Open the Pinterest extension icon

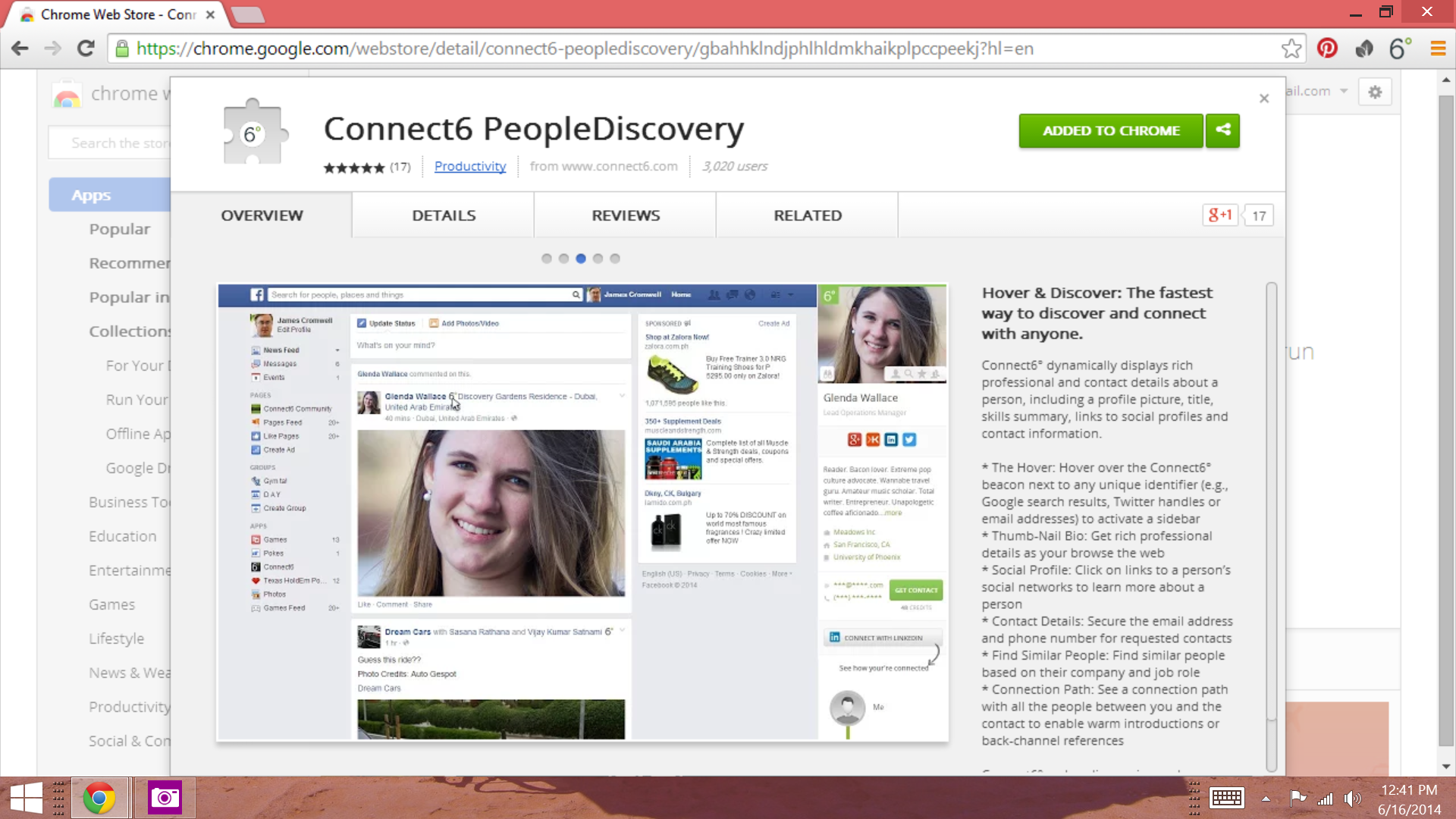[1327, 49]
